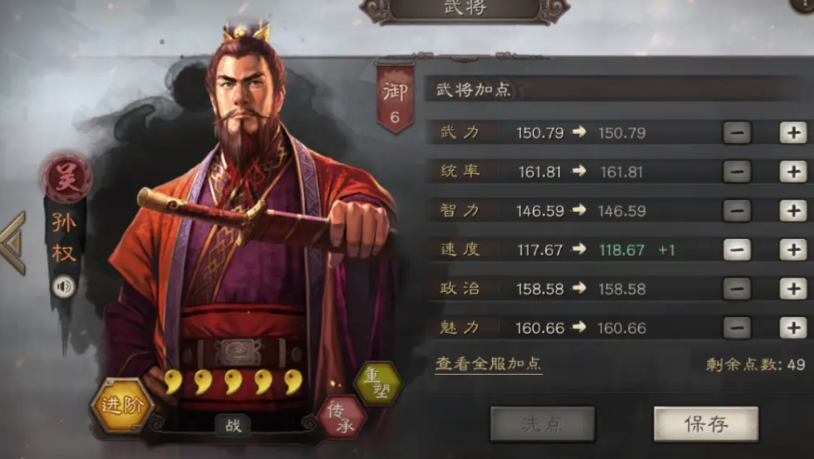Add a point to 智力

(x=793, y=210)
